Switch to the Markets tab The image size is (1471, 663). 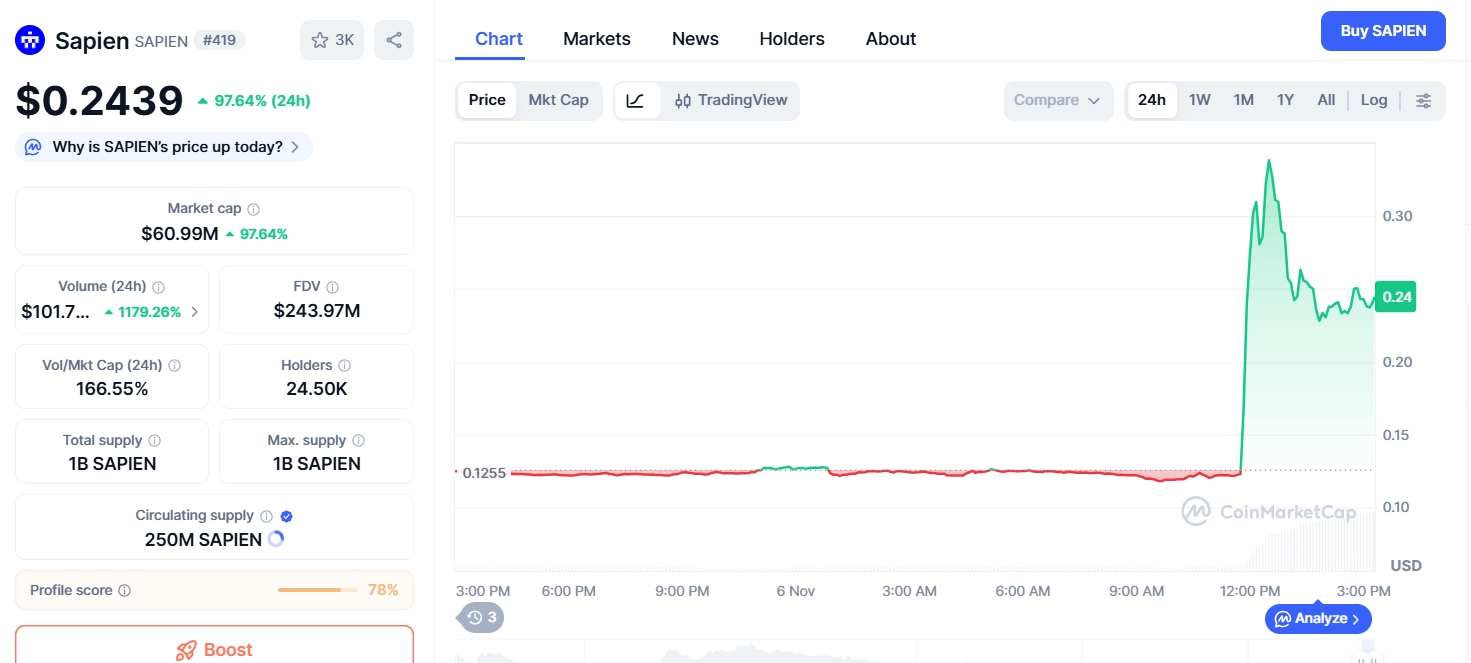[596, 39]
